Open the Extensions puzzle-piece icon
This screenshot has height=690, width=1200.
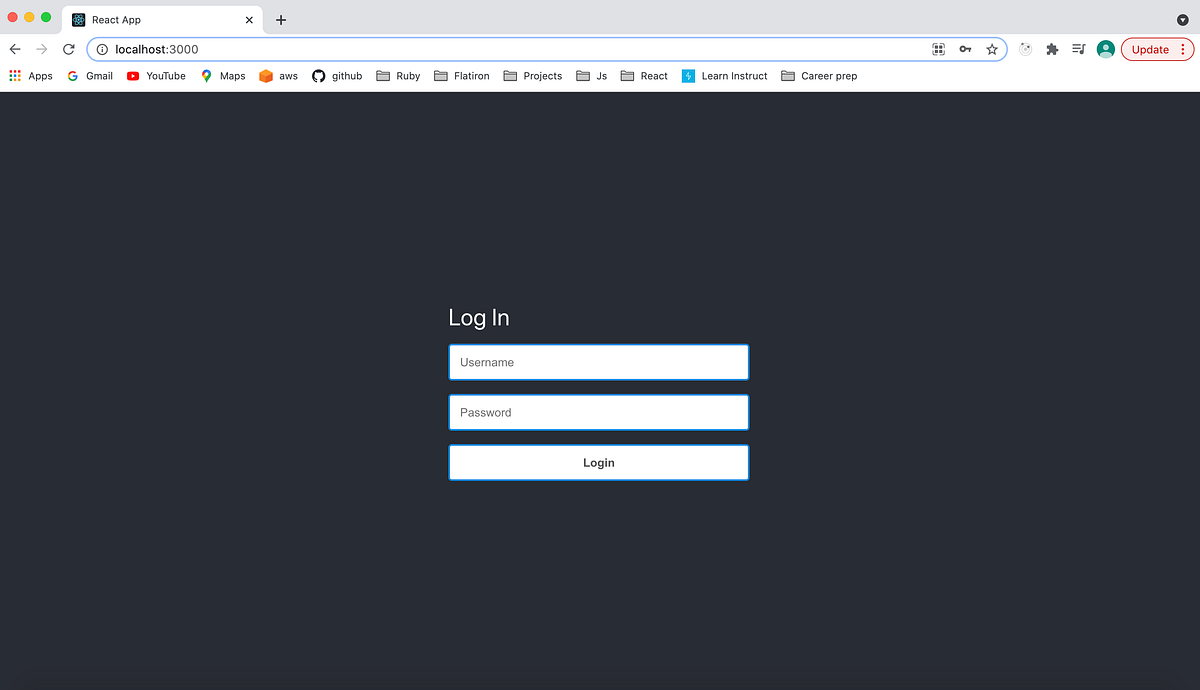point(1051,48)
